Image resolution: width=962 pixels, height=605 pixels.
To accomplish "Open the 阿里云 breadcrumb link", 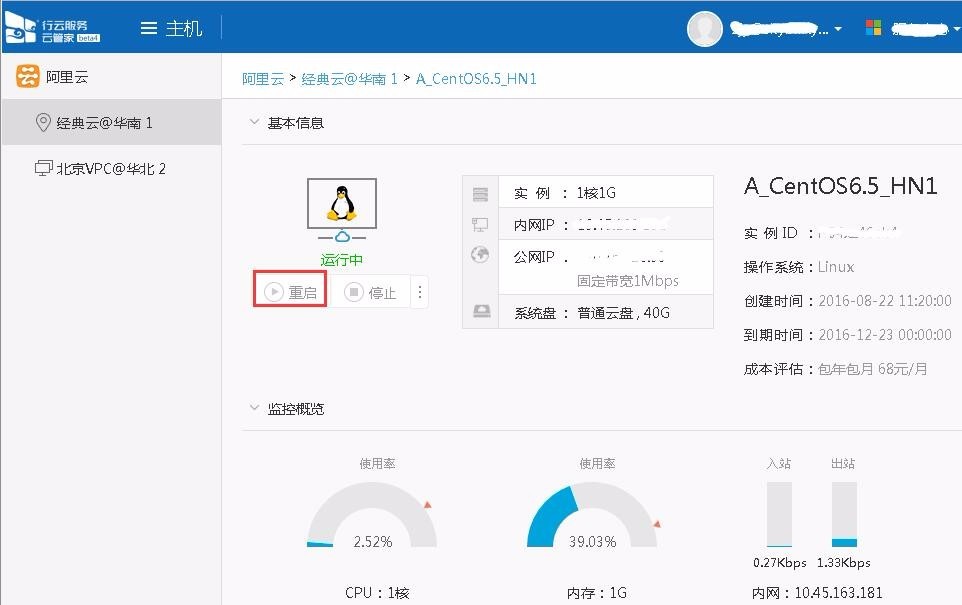I will (263, 79).
